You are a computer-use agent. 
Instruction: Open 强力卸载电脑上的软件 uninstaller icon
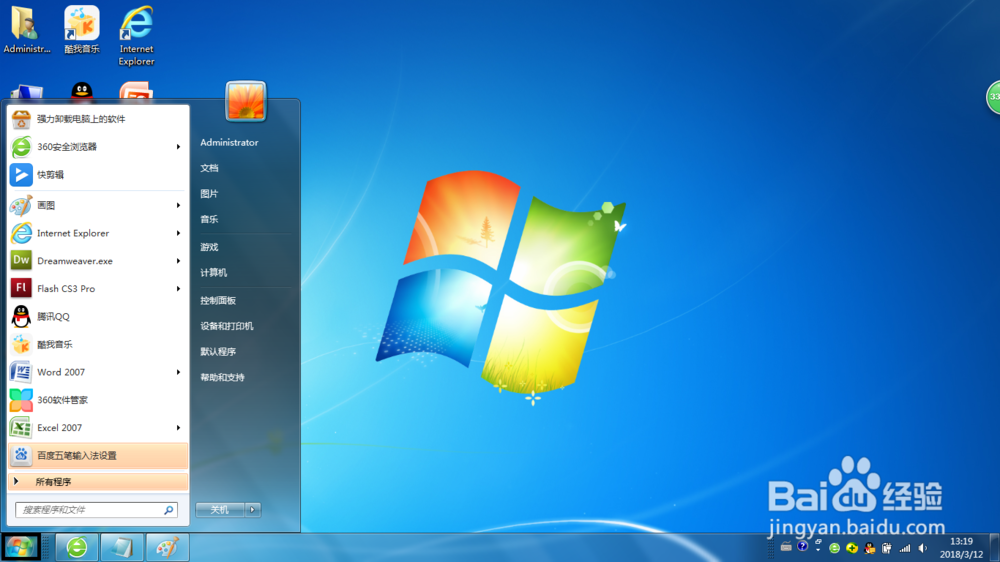[x=21, y=119]
